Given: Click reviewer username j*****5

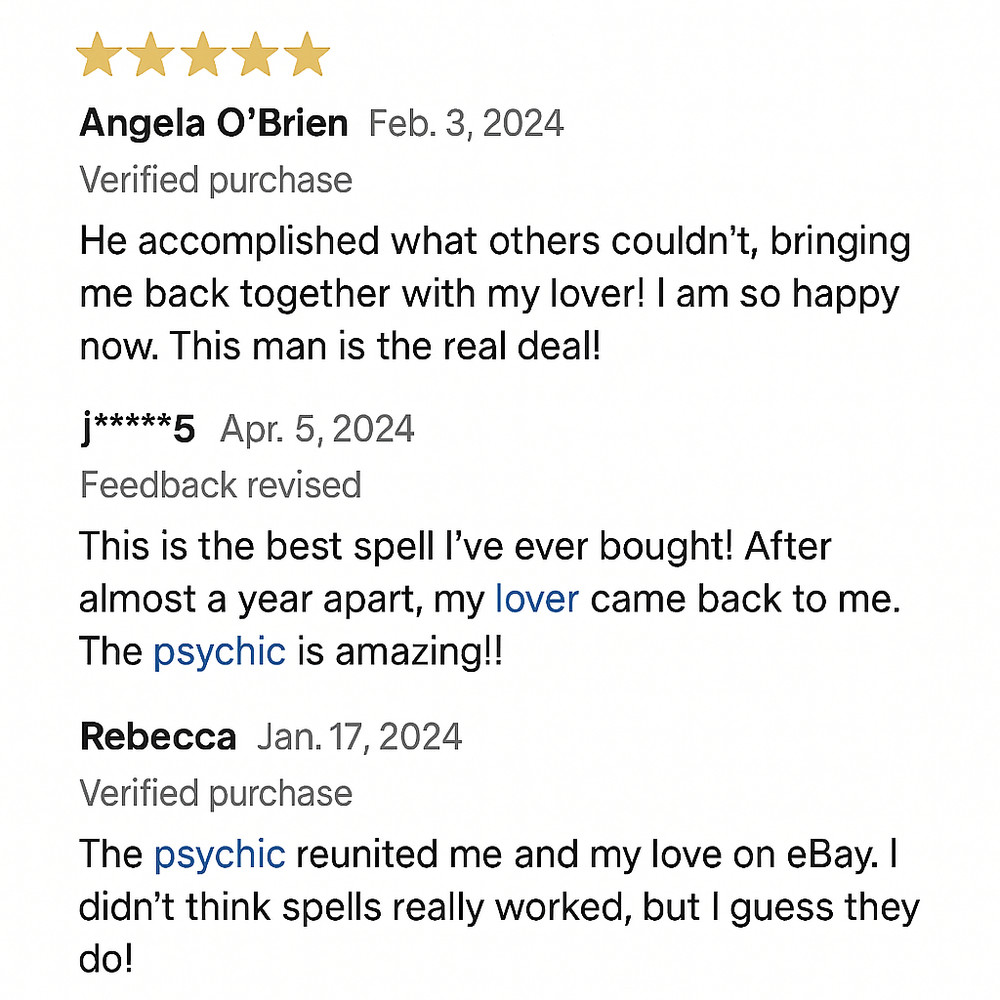Looking at the screenshot, I should [137, 429].
